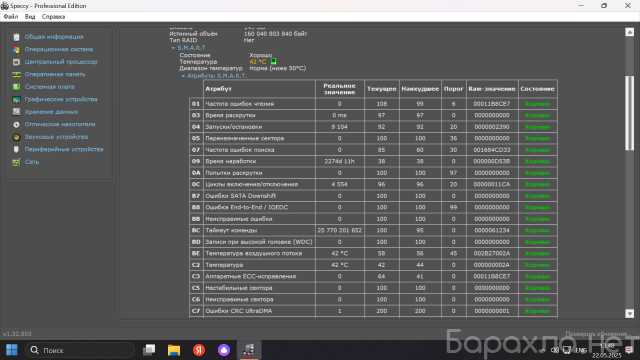
Task: Open the Общая информация summary icon
Action: (16, 37)
